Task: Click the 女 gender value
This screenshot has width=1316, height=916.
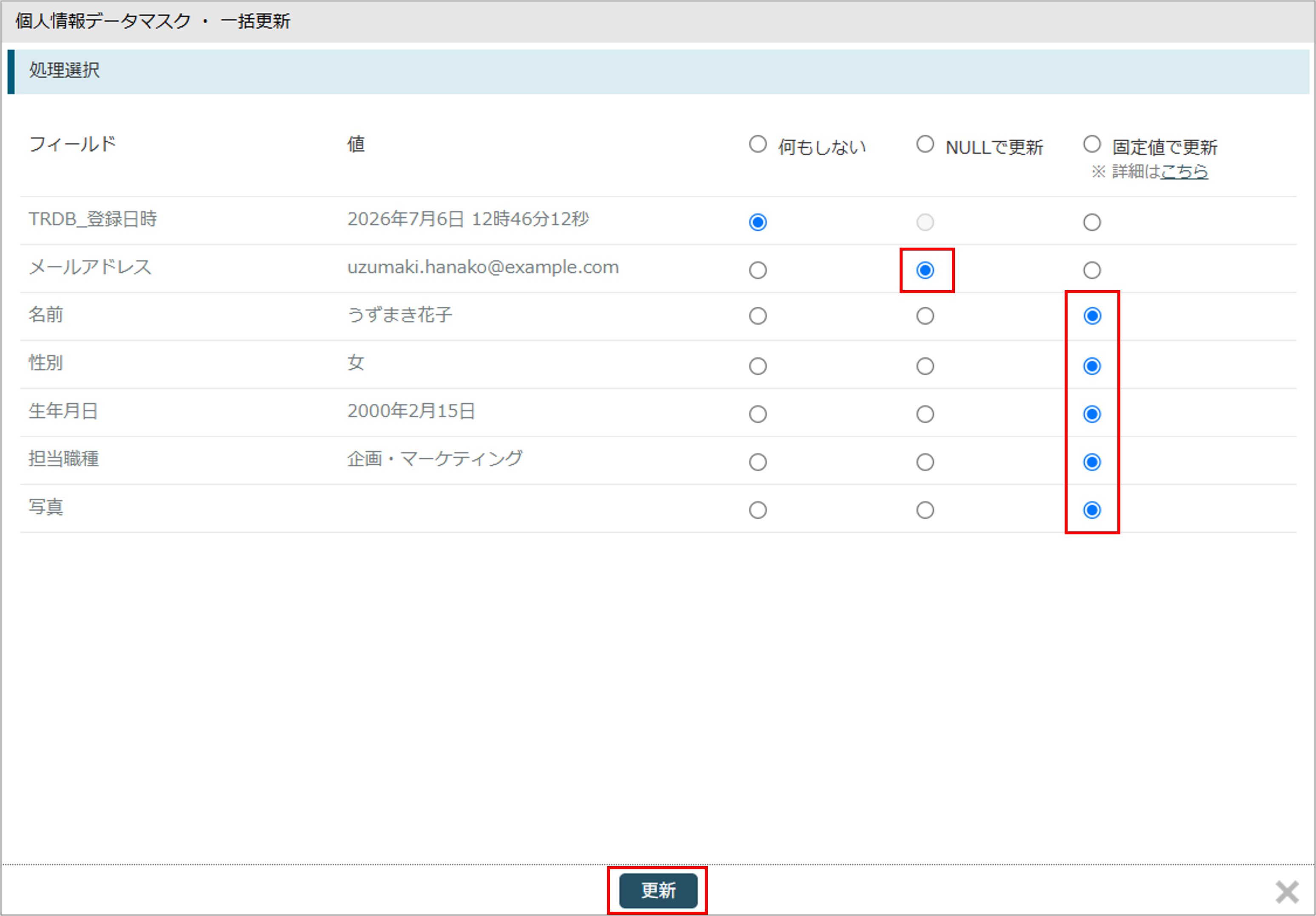Action: 355,362
